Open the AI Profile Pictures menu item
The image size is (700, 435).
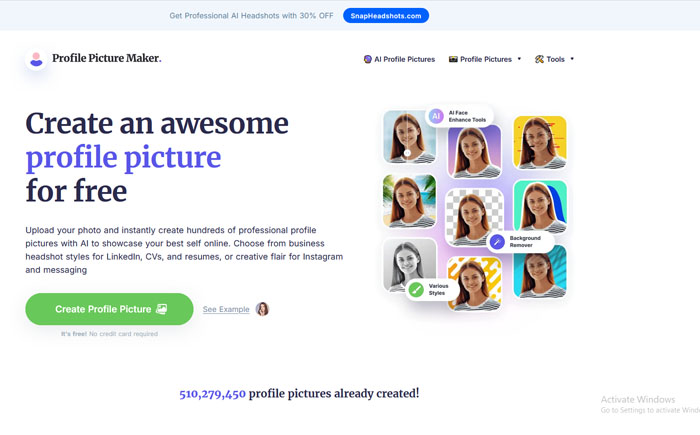404,59
